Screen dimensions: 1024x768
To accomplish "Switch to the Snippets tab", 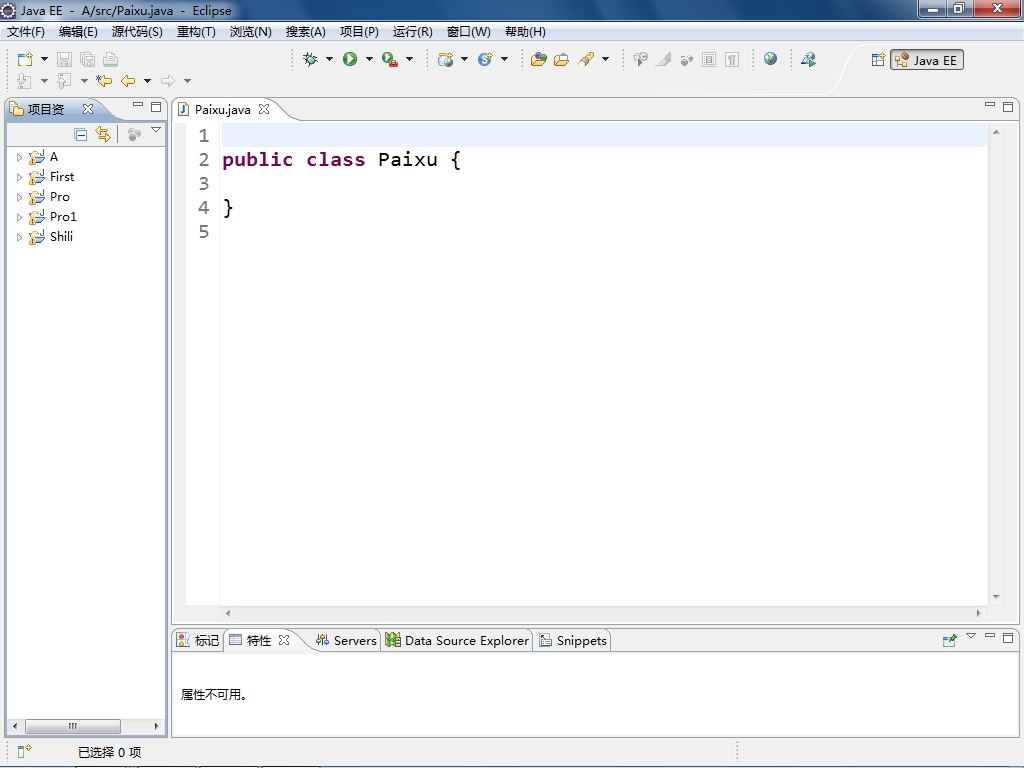I will (573, 640).
